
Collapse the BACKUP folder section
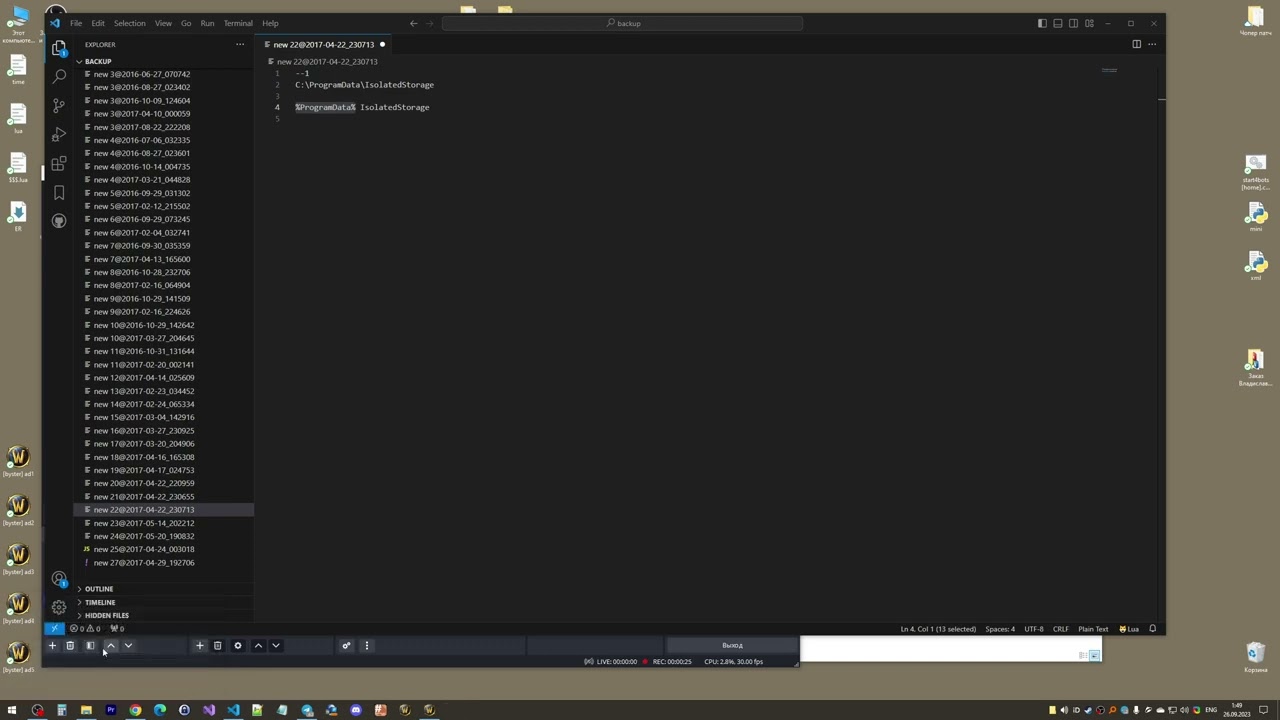click(164, 61)
